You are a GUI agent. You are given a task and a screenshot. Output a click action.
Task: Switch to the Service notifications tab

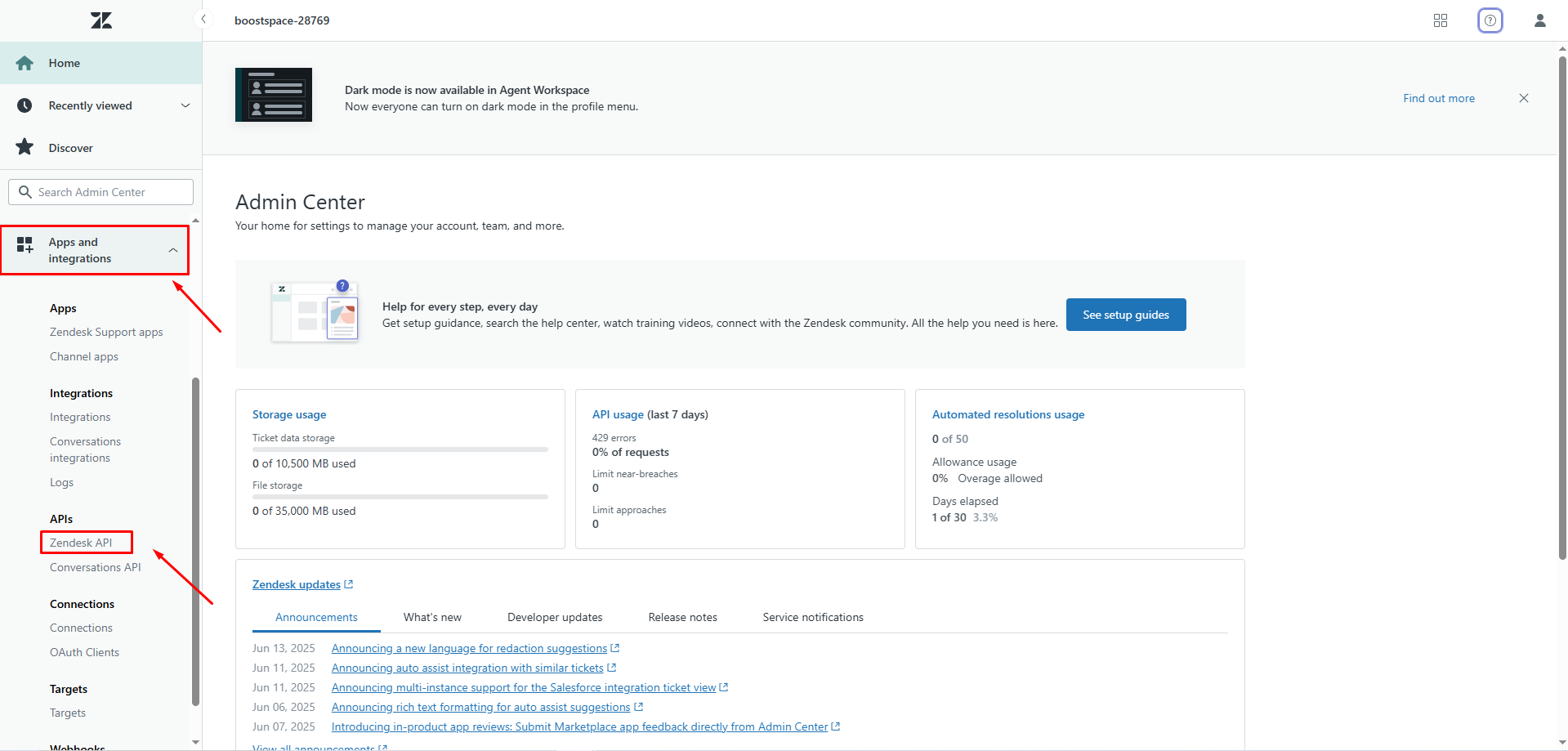[813, 617]
